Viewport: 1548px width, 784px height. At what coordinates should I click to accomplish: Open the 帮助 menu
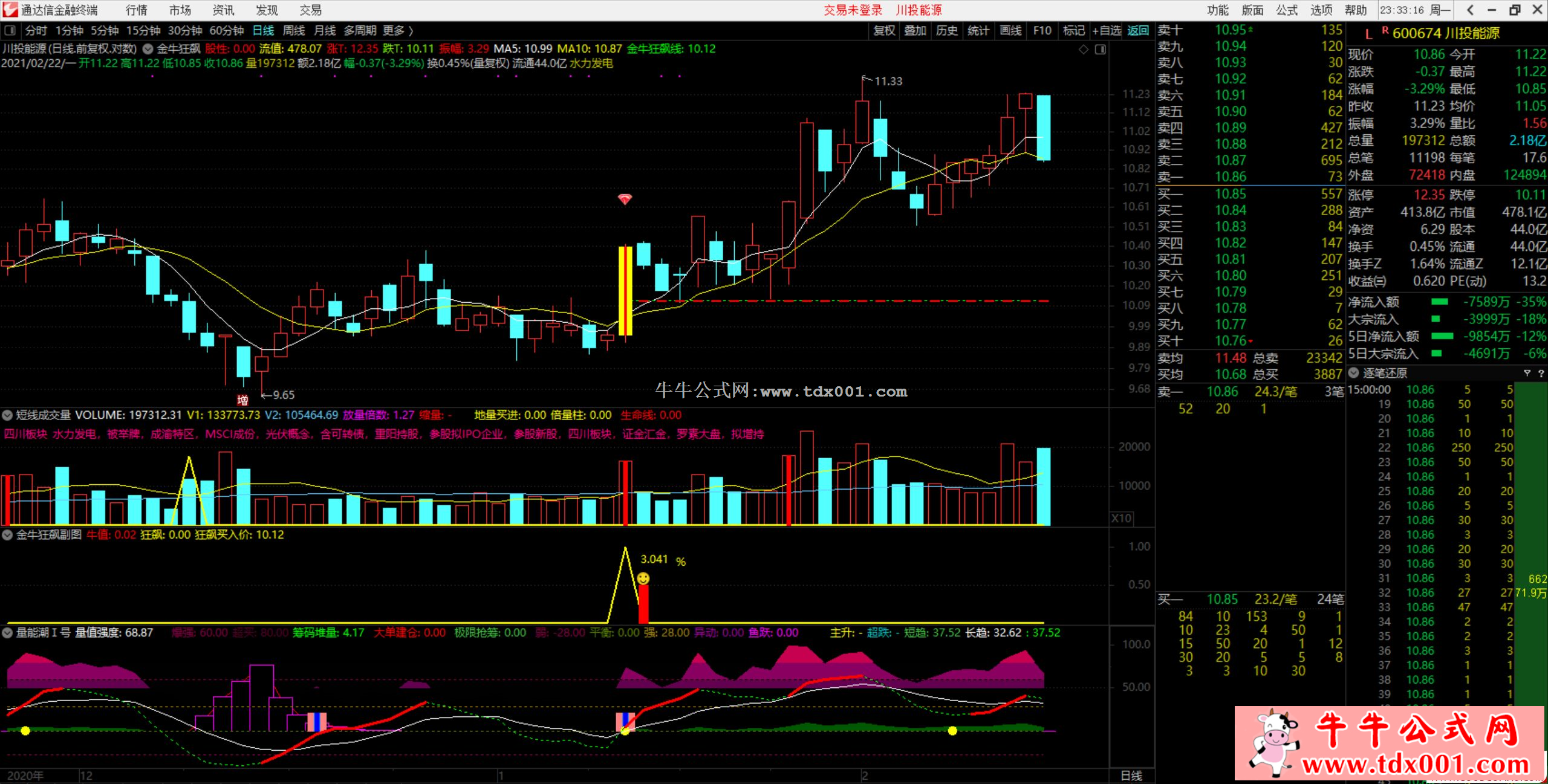pos(1356,10)
